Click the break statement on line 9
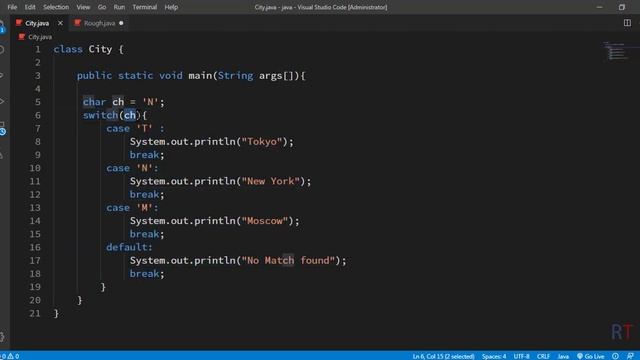640x360 pixels. click(x=147, y=155)
